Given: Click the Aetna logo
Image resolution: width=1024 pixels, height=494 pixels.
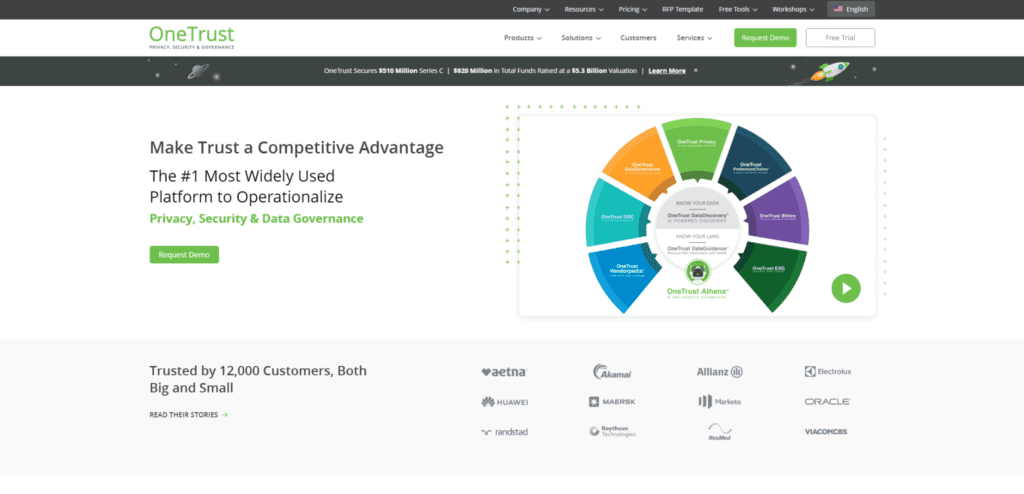Looking at the screenshot, I should pos(504,372).
